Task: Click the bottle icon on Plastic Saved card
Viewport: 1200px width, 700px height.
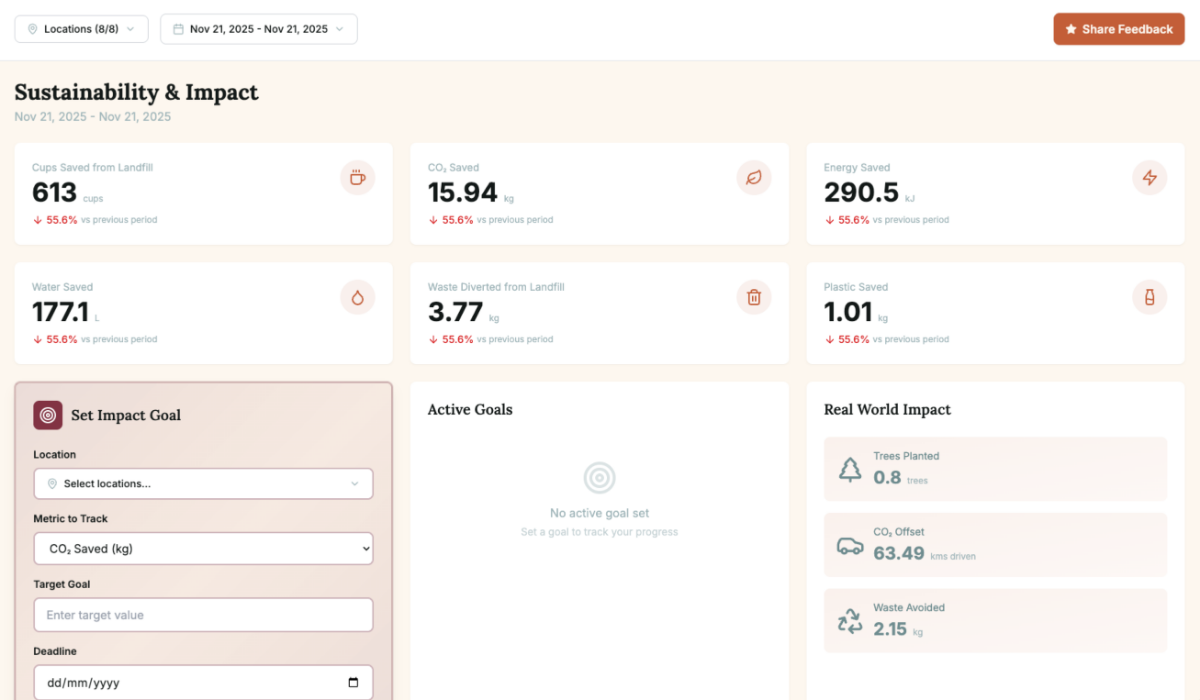Action: pyautogui.click(x=1149, y=297)
